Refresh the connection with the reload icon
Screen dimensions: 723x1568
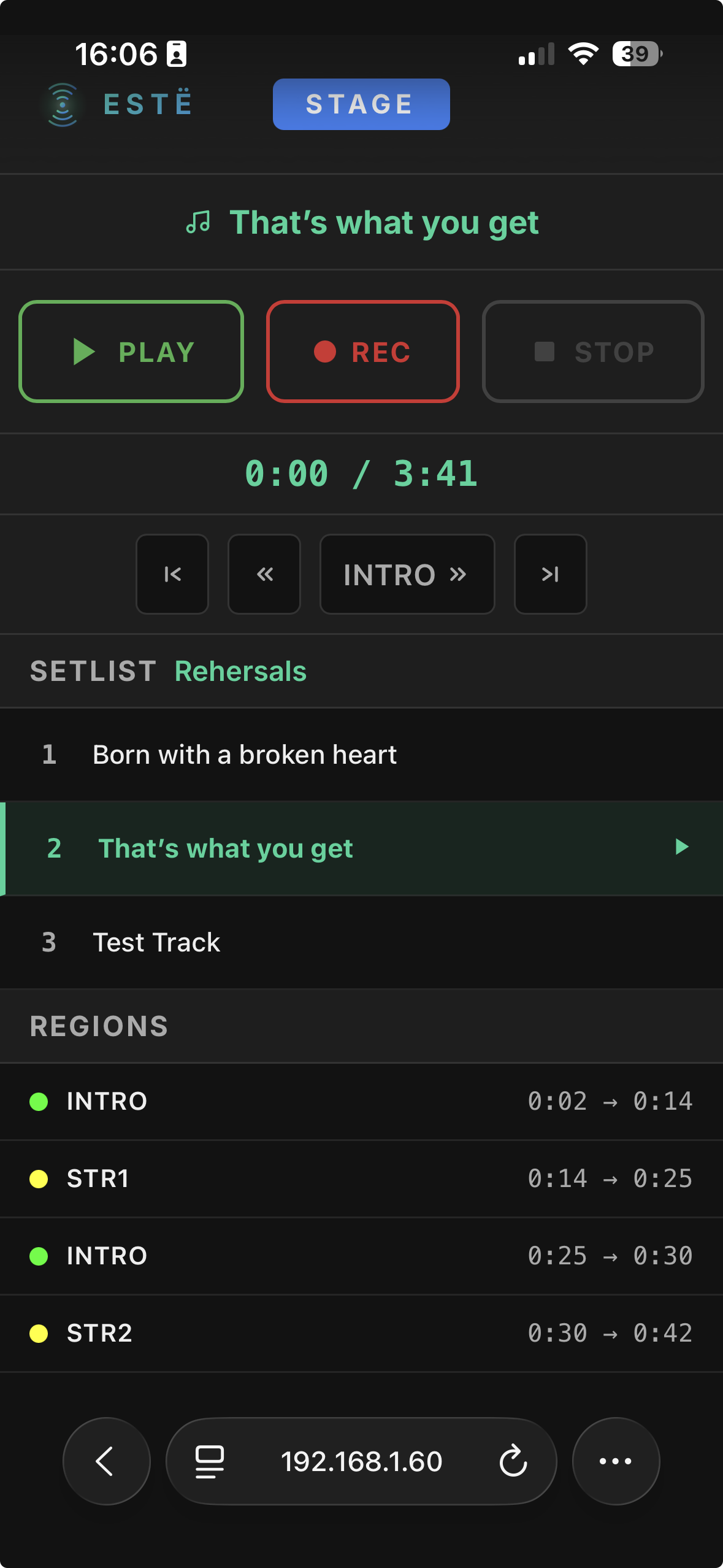coord(514,1461)
